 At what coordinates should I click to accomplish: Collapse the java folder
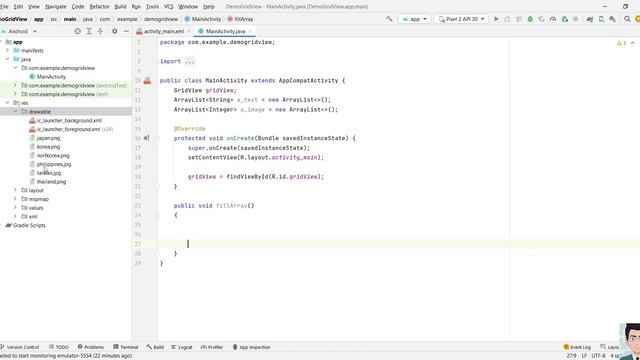click(7, 59)
